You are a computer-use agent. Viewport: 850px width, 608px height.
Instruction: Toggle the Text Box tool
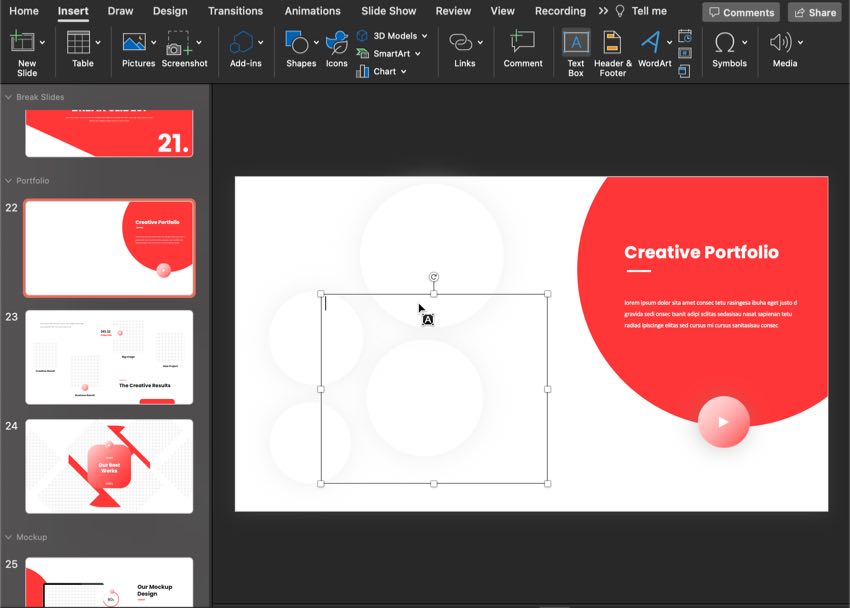point(576,53)
